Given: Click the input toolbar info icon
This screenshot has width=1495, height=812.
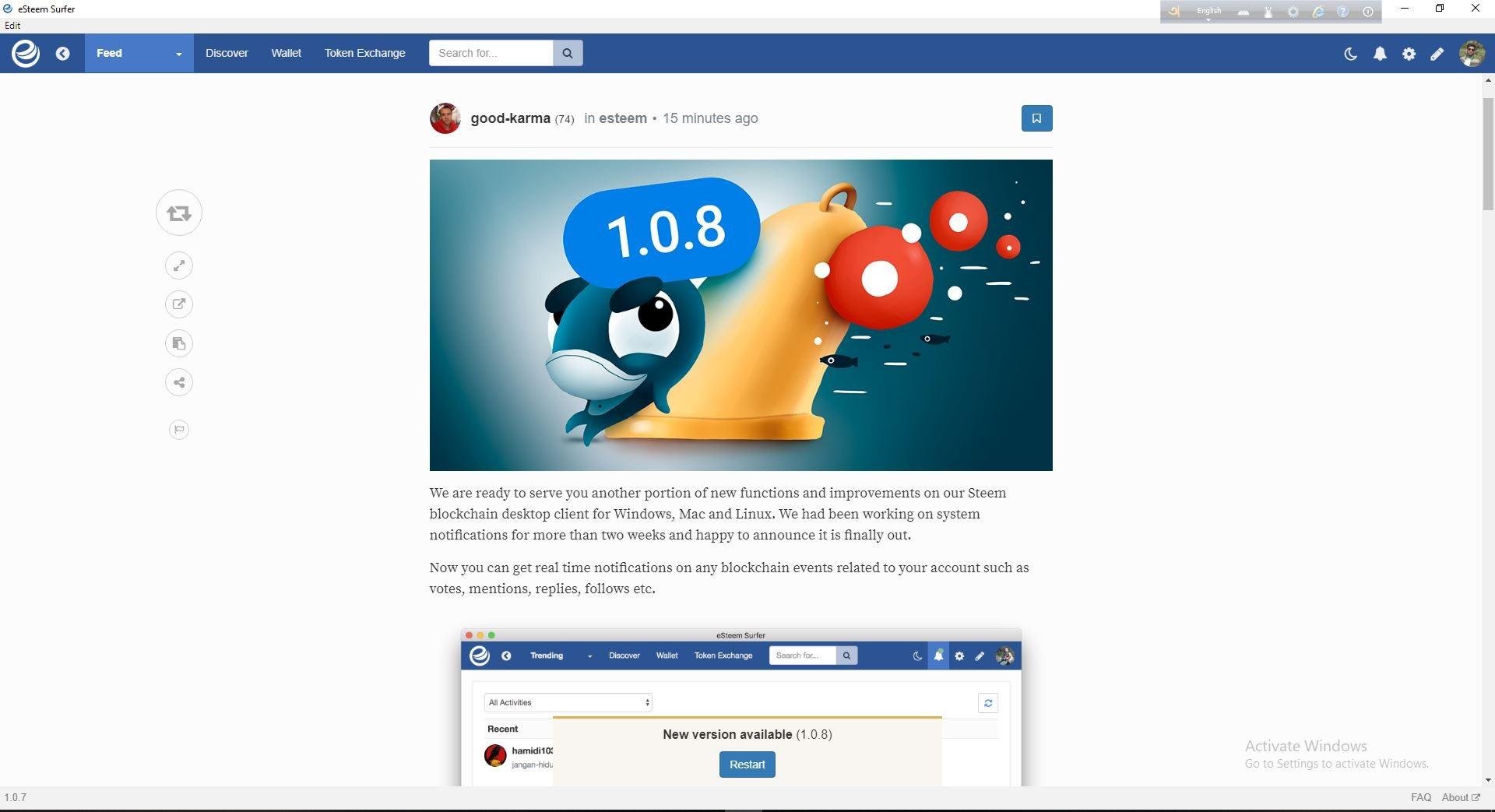Looking at the screenshot, I should coord(1368,12).
